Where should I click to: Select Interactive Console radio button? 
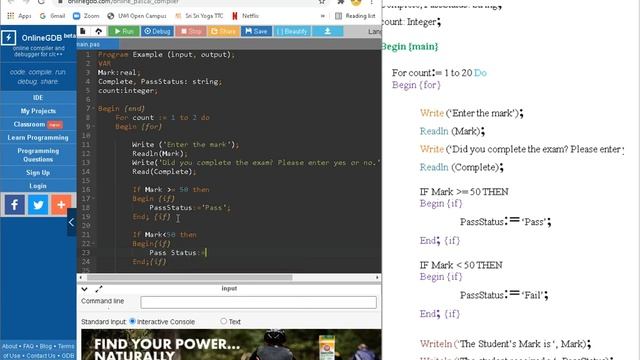tap(132, 321)
